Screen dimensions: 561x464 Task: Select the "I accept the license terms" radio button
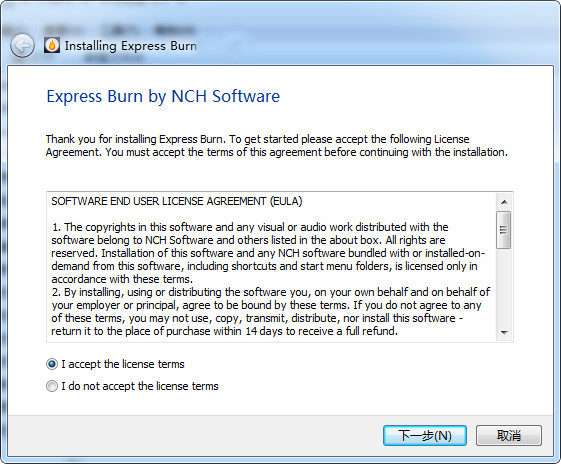52,364
